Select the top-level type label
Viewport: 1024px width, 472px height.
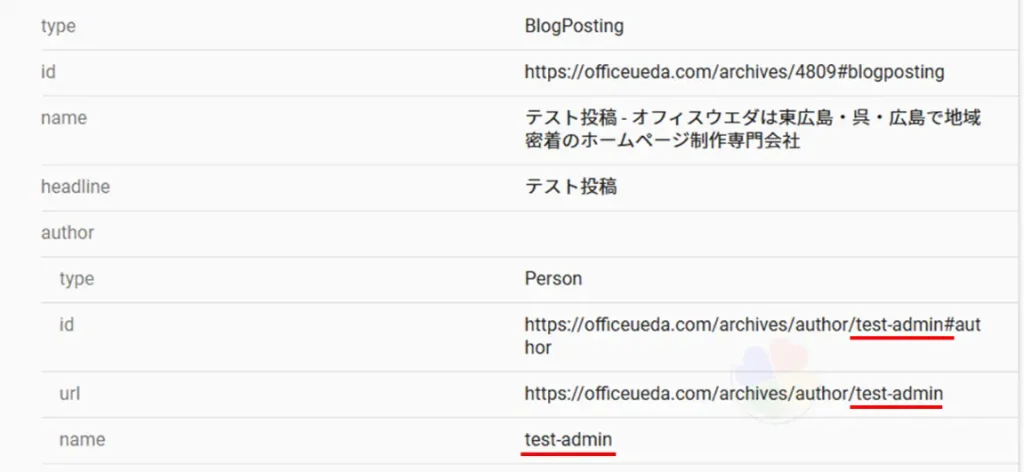[58, 27]
